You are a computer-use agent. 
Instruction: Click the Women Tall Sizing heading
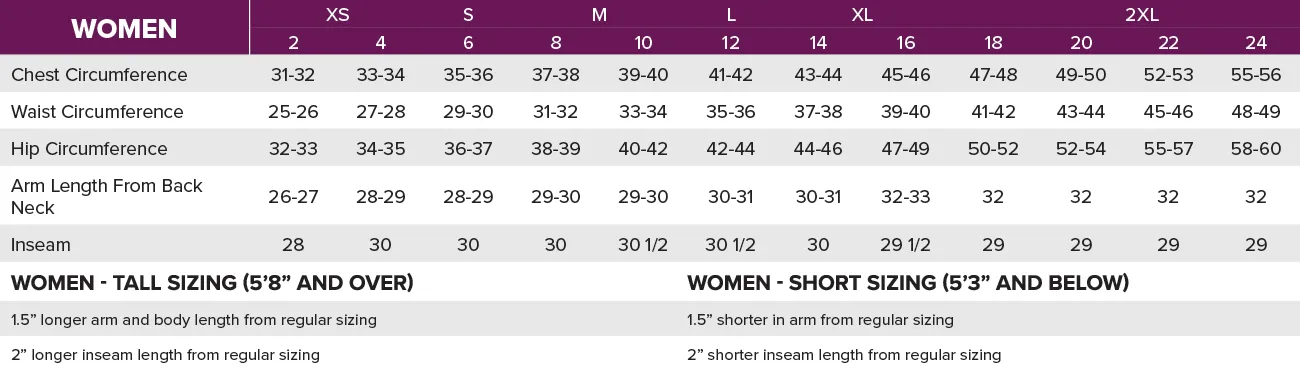[x=212, y=283]
